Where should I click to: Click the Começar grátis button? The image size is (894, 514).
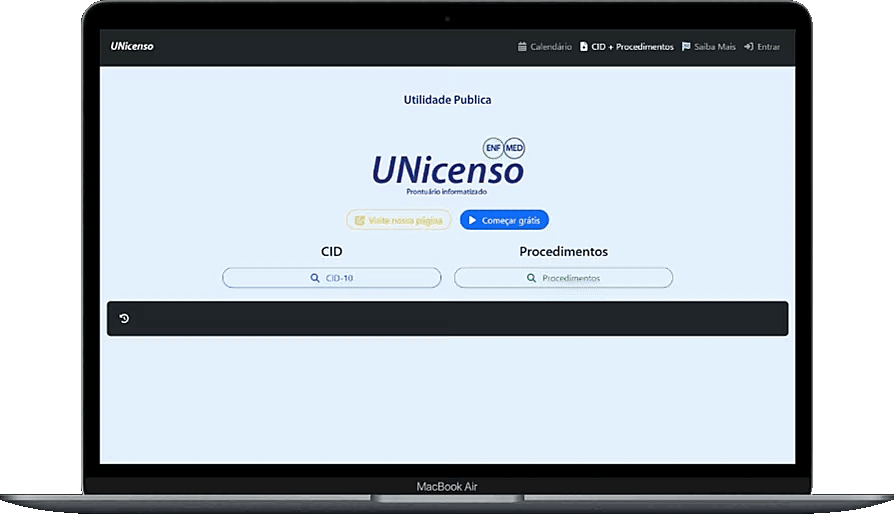pos(504,220)
